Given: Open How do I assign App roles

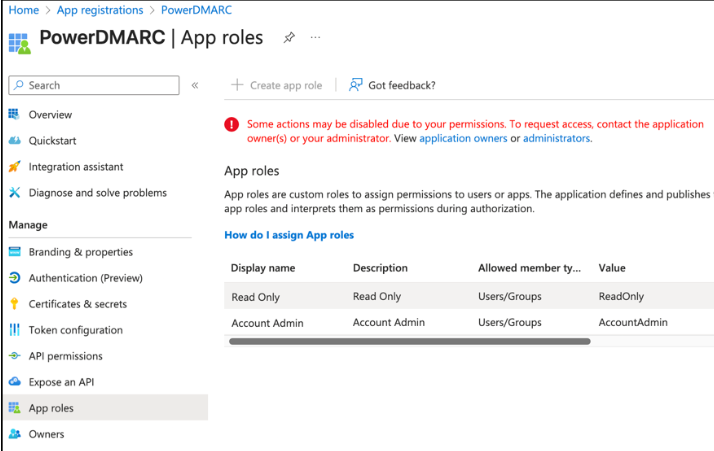Looking at the screenshot, I should tap(289, 235).
